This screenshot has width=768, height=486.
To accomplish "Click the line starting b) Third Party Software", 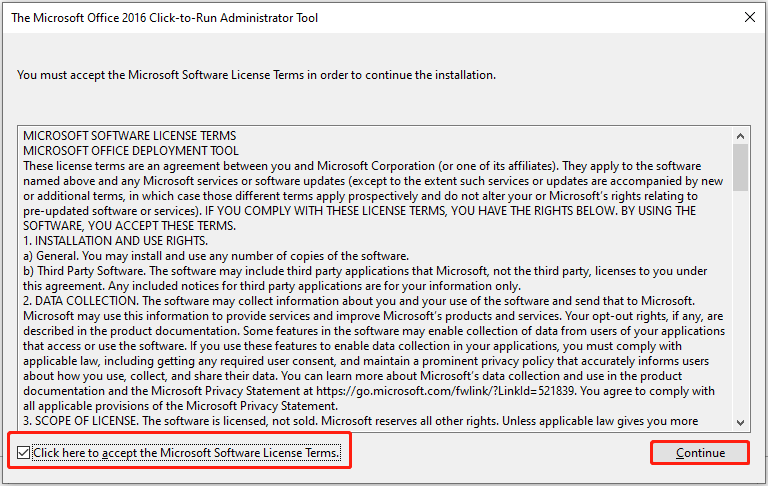I will point(365,271).
